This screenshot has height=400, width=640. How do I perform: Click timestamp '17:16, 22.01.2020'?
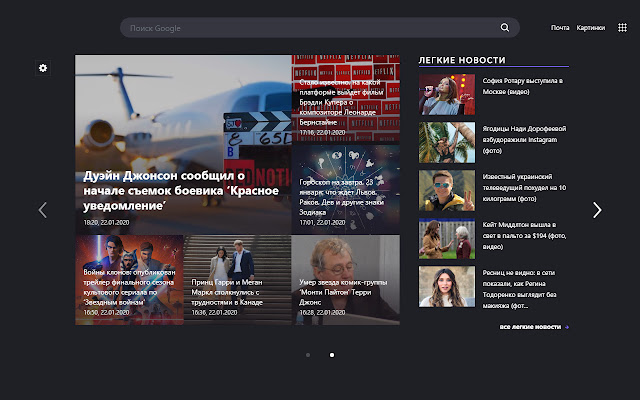coord(322,133)
